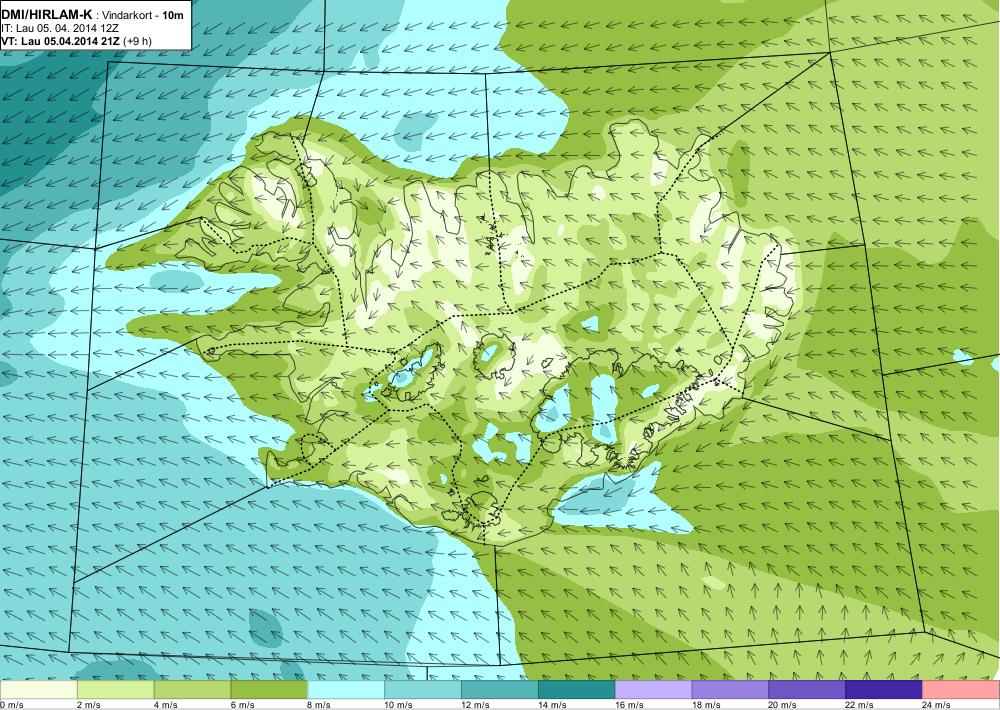Click the '14 m/s' legend label

[x=552, y=705]
